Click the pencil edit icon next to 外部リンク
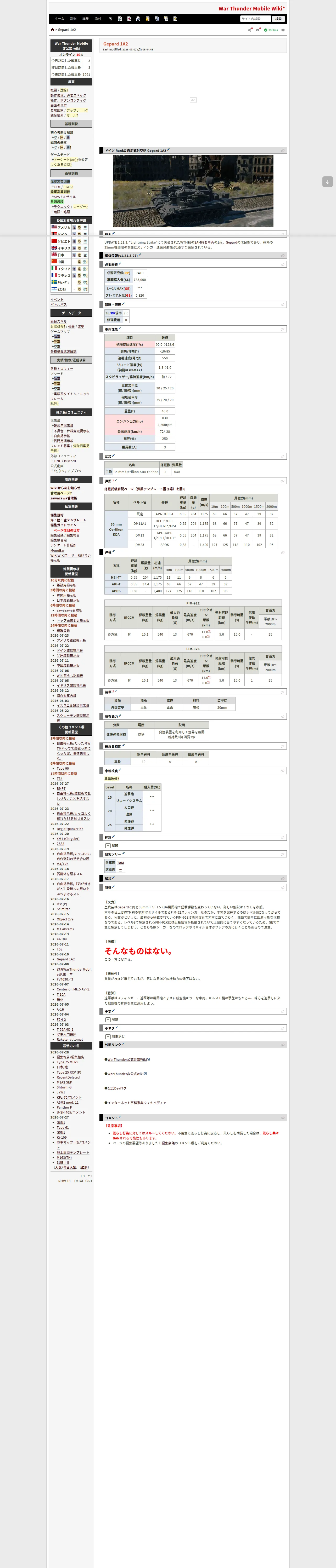The height and width of the screenshot is (1568, 336). point(124,1044)
